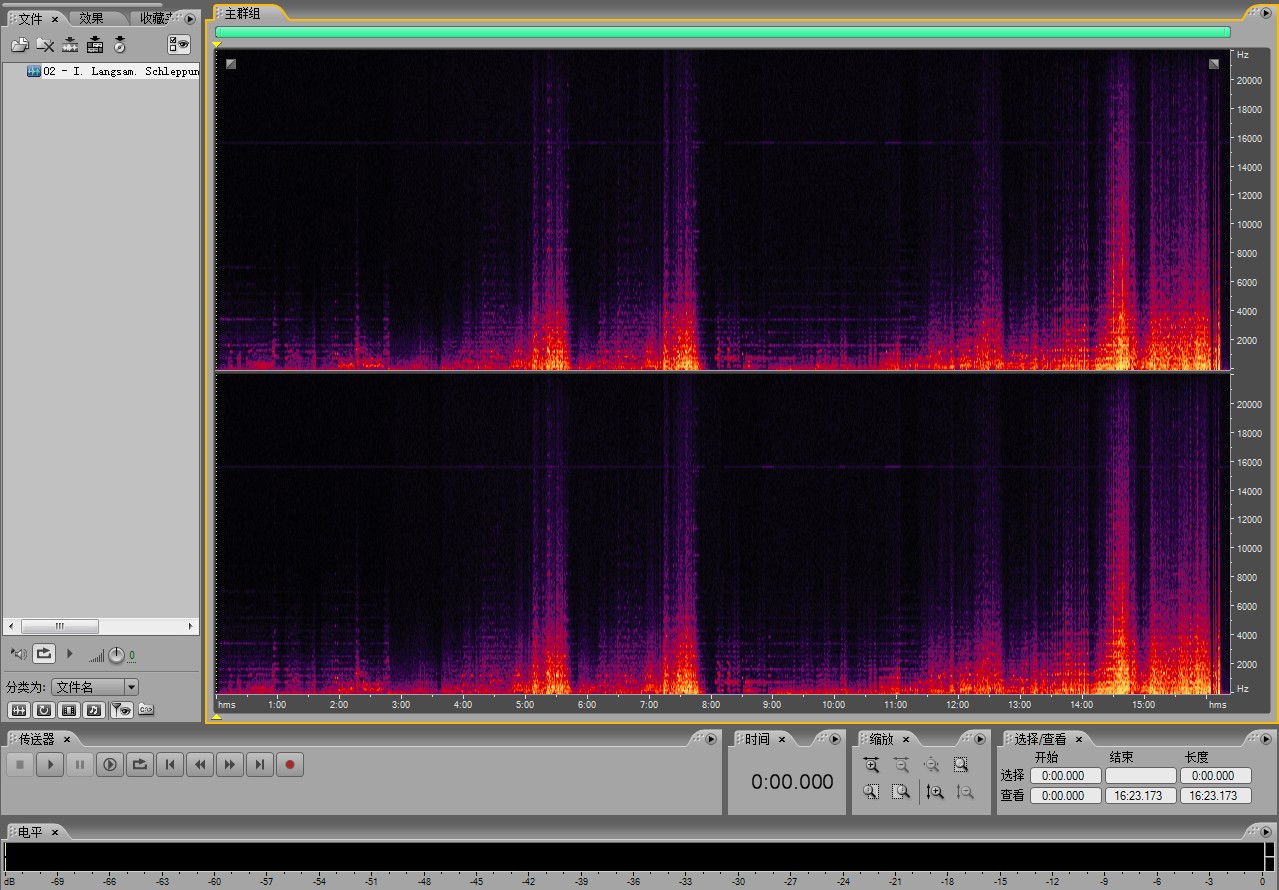The height and width of the screenshot is (890, 1279).
Task: Click the 选择 开始 input field
Action: point(1065,776)
